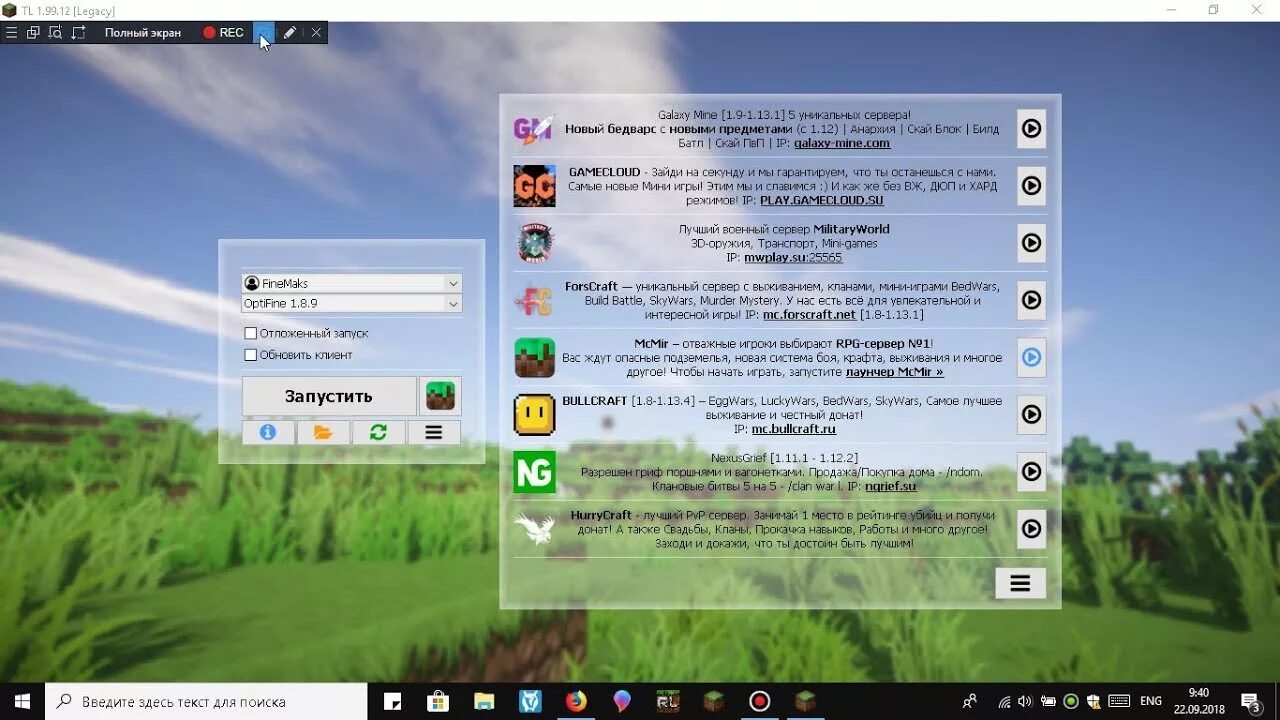Image resolution: width=1280 pixels, height=720 pixels.
Task: Click the McMir grass block logo
Action: 534,357
